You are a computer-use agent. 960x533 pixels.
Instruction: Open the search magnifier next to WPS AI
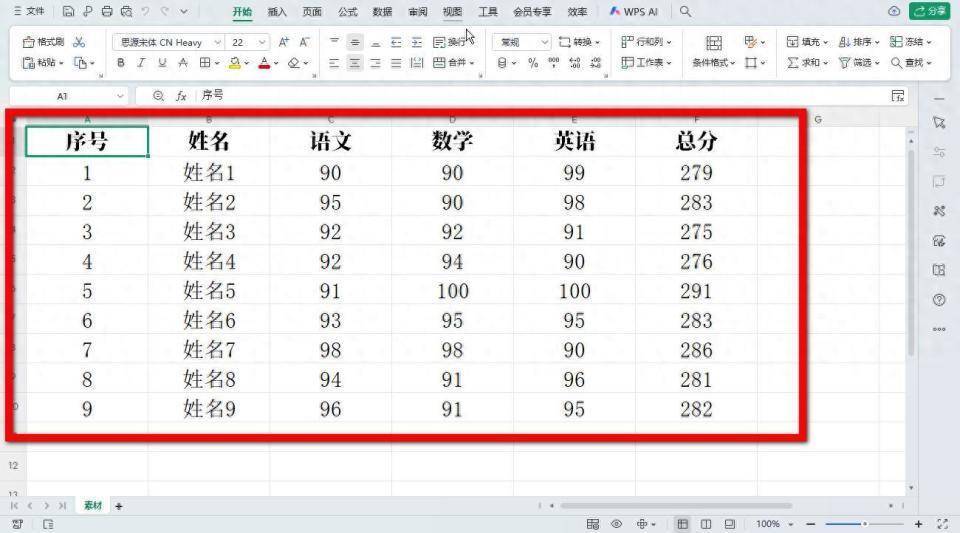pyautogui.click(x=685, y=12)
